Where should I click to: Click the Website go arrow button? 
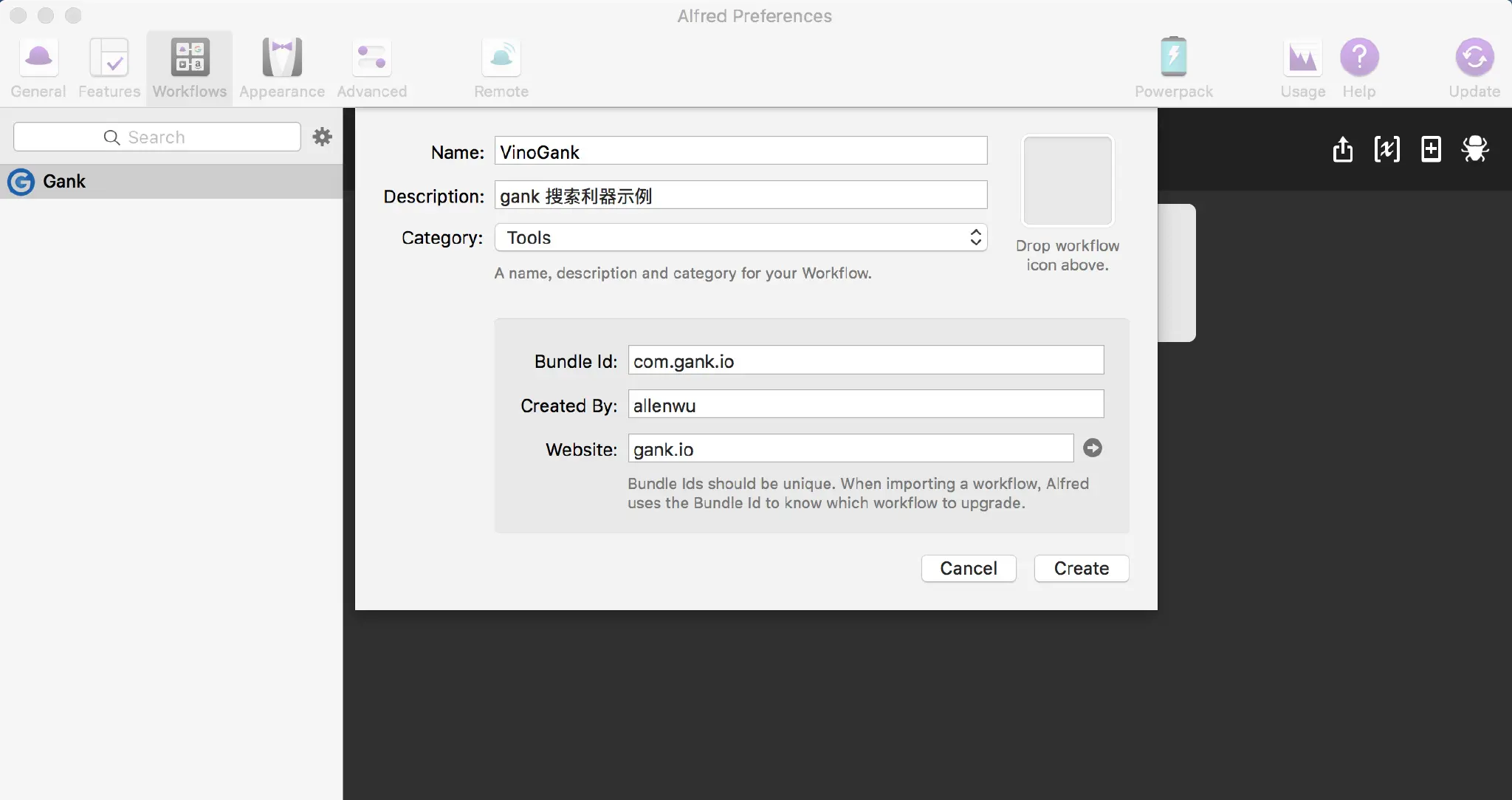[x=1093, y=448]
